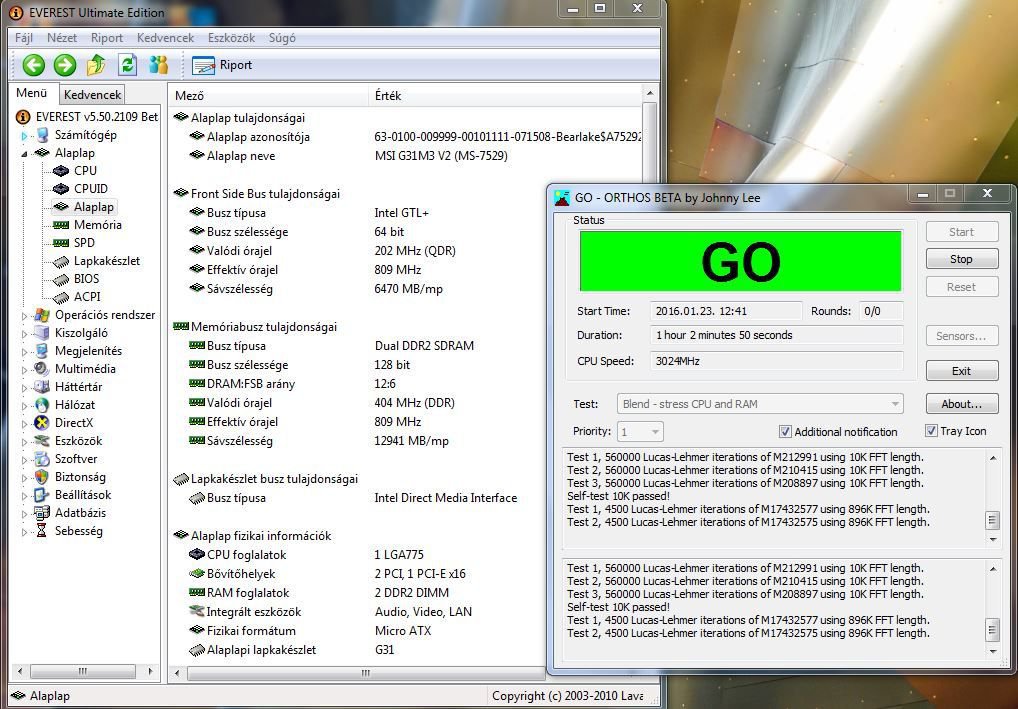Click the green Forward arrow toolbar icon
Screen dimensions: 1018x709
(x=65, y=65)
